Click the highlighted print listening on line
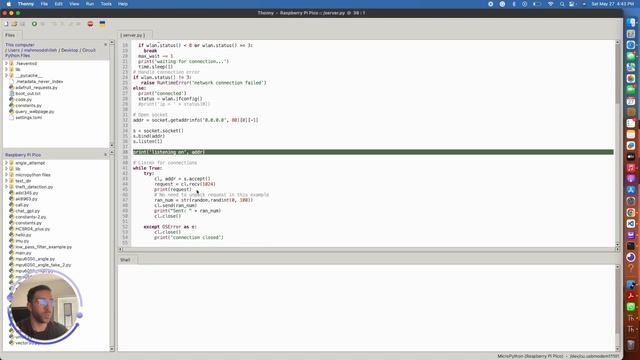The width and height of the screenshot is (640, 360). [x=373, y=152]
